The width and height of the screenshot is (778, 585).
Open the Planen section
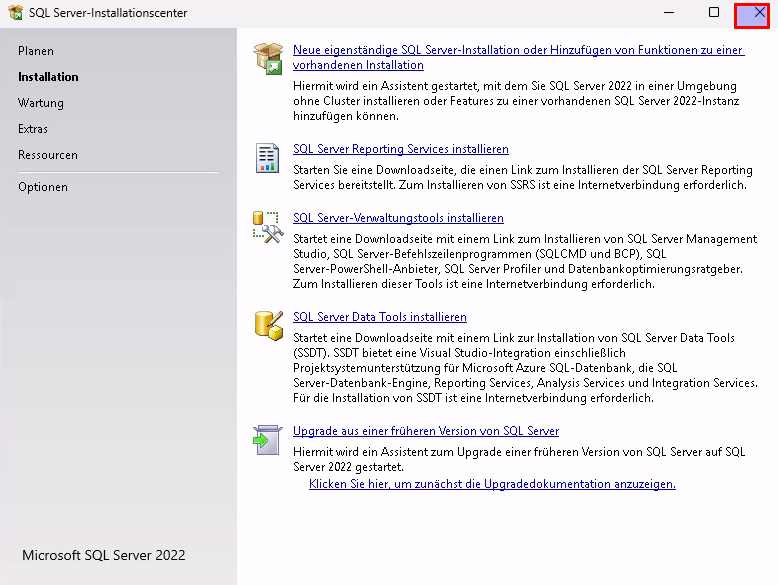[x=36, y=51]
